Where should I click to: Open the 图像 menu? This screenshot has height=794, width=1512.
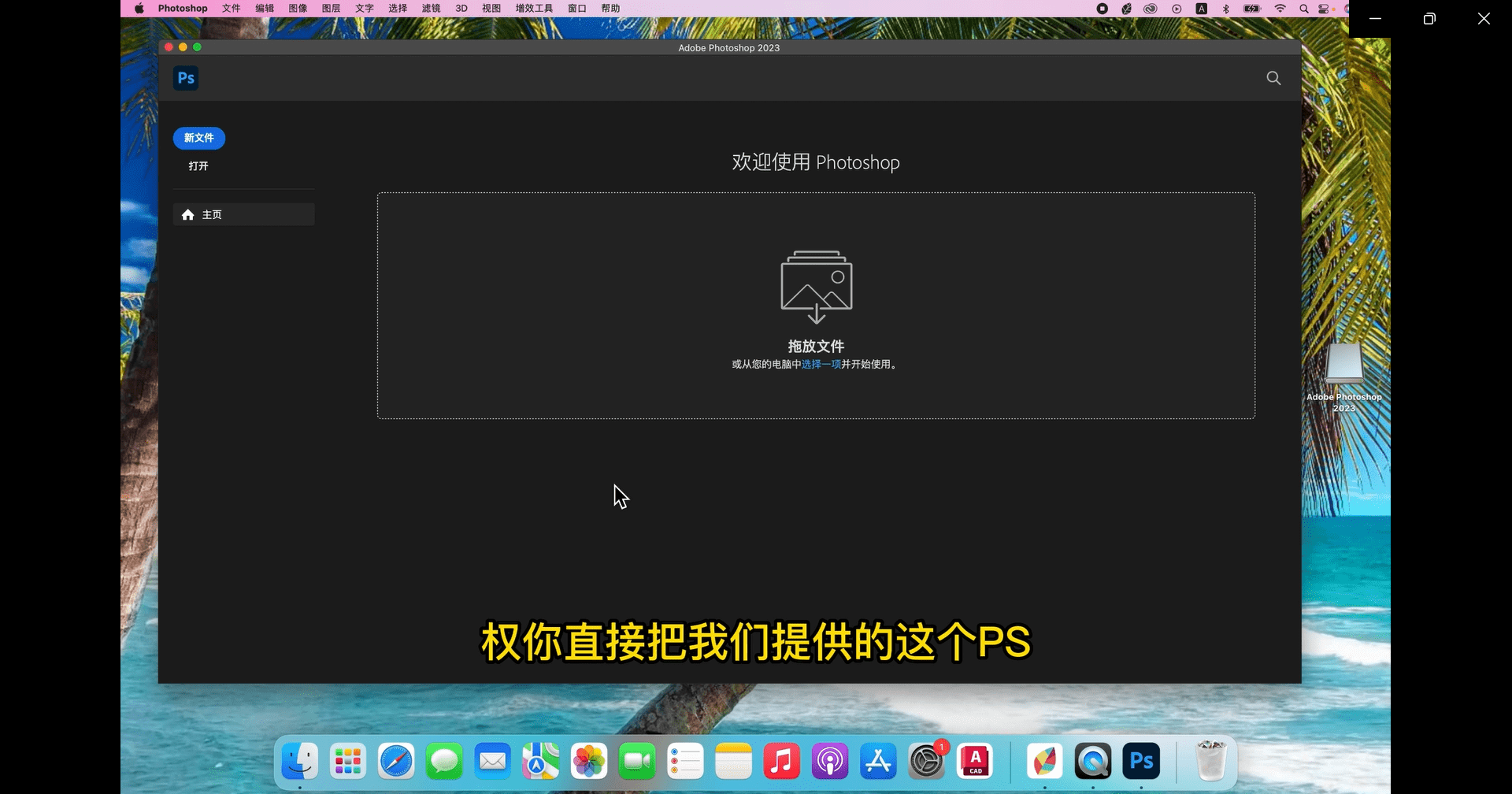(x=298, y=9)
